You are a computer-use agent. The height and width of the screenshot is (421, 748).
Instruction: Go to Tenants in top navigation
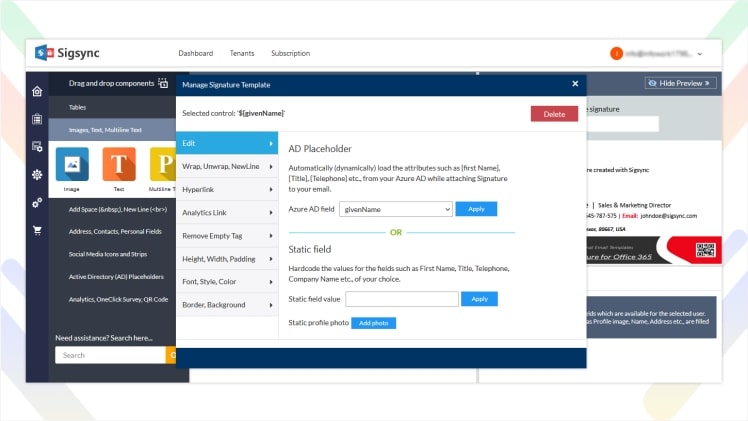click(x=242, y=53)
